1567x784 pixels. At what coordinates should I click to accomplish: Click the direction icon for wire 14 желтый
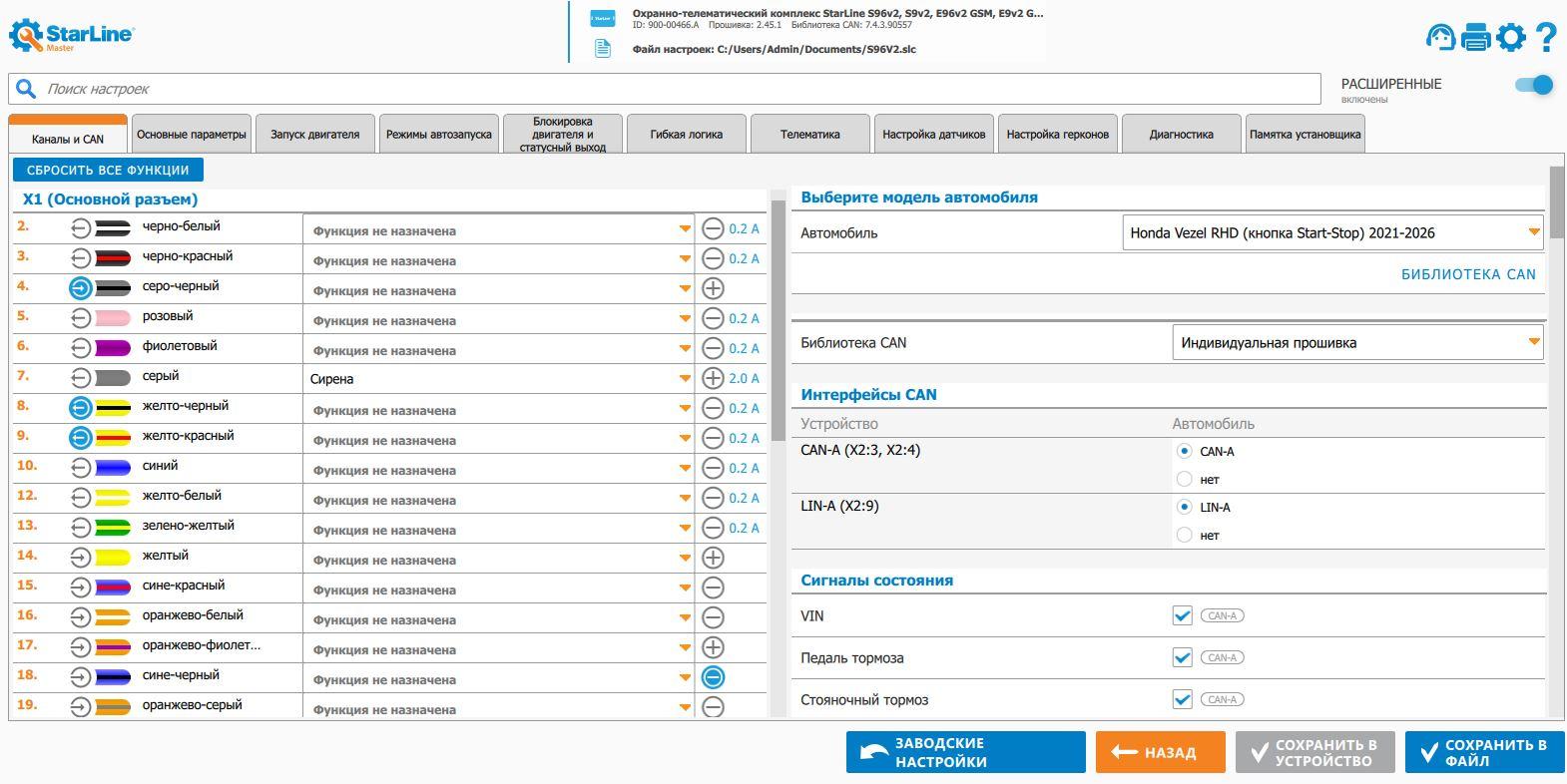click(x=81, y=558)
